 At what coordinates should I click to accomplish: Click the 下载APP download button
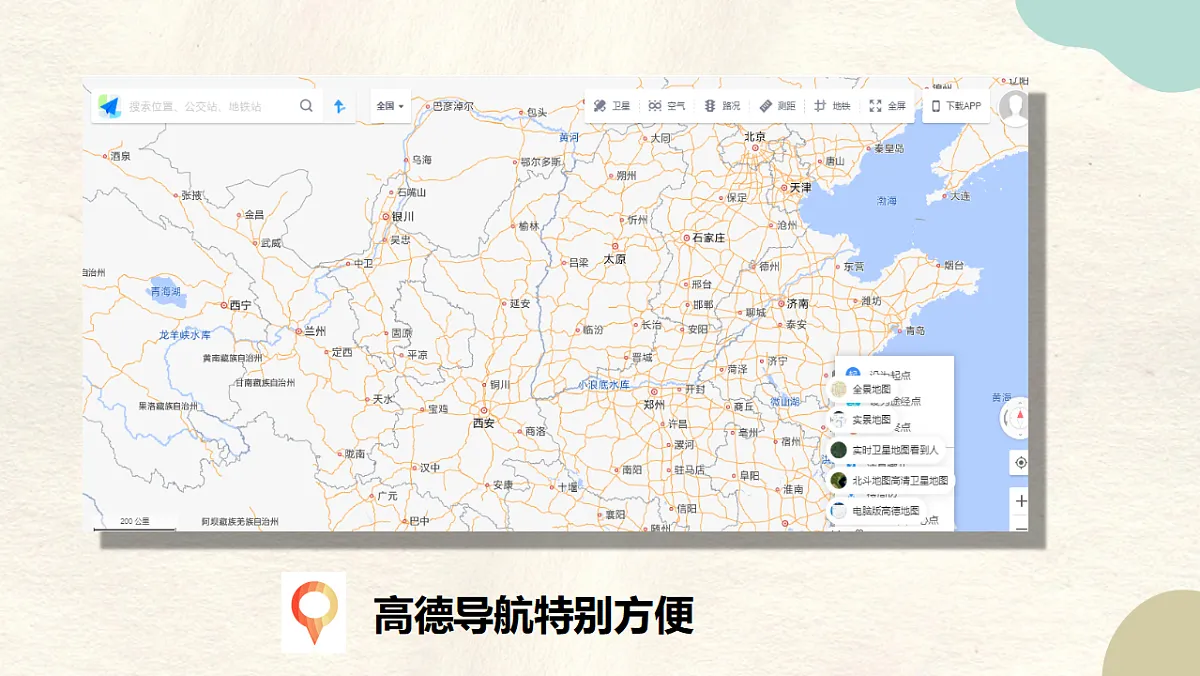956,106
